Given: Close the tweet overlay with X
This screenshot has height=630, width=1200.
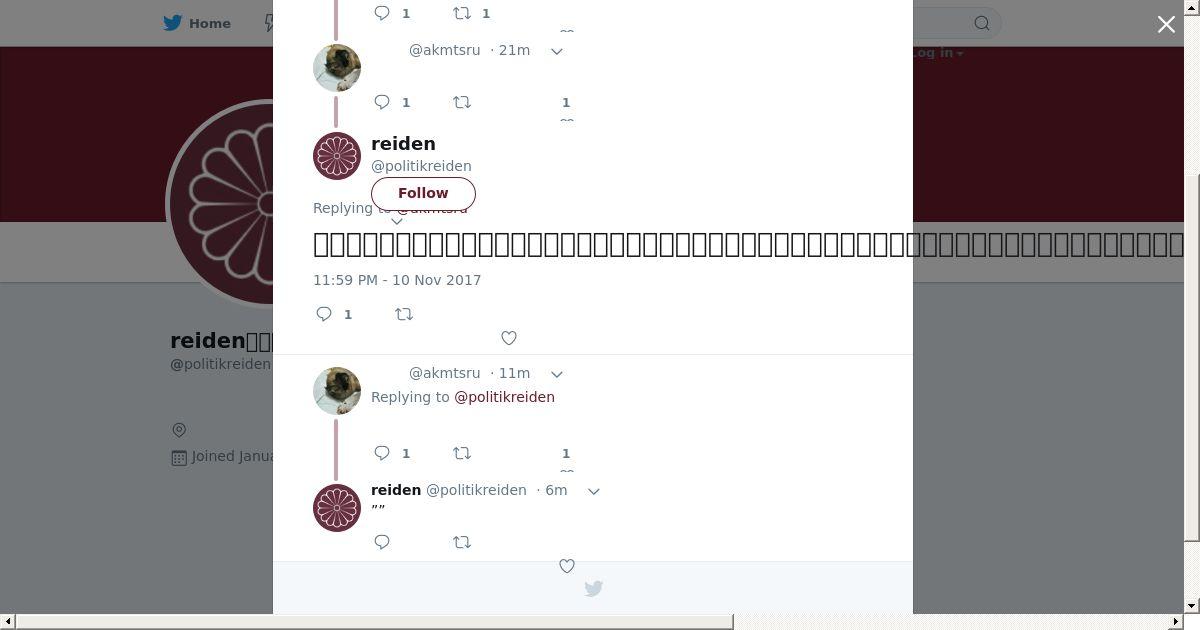Looking at the screenshot, I should point(1166,24).
